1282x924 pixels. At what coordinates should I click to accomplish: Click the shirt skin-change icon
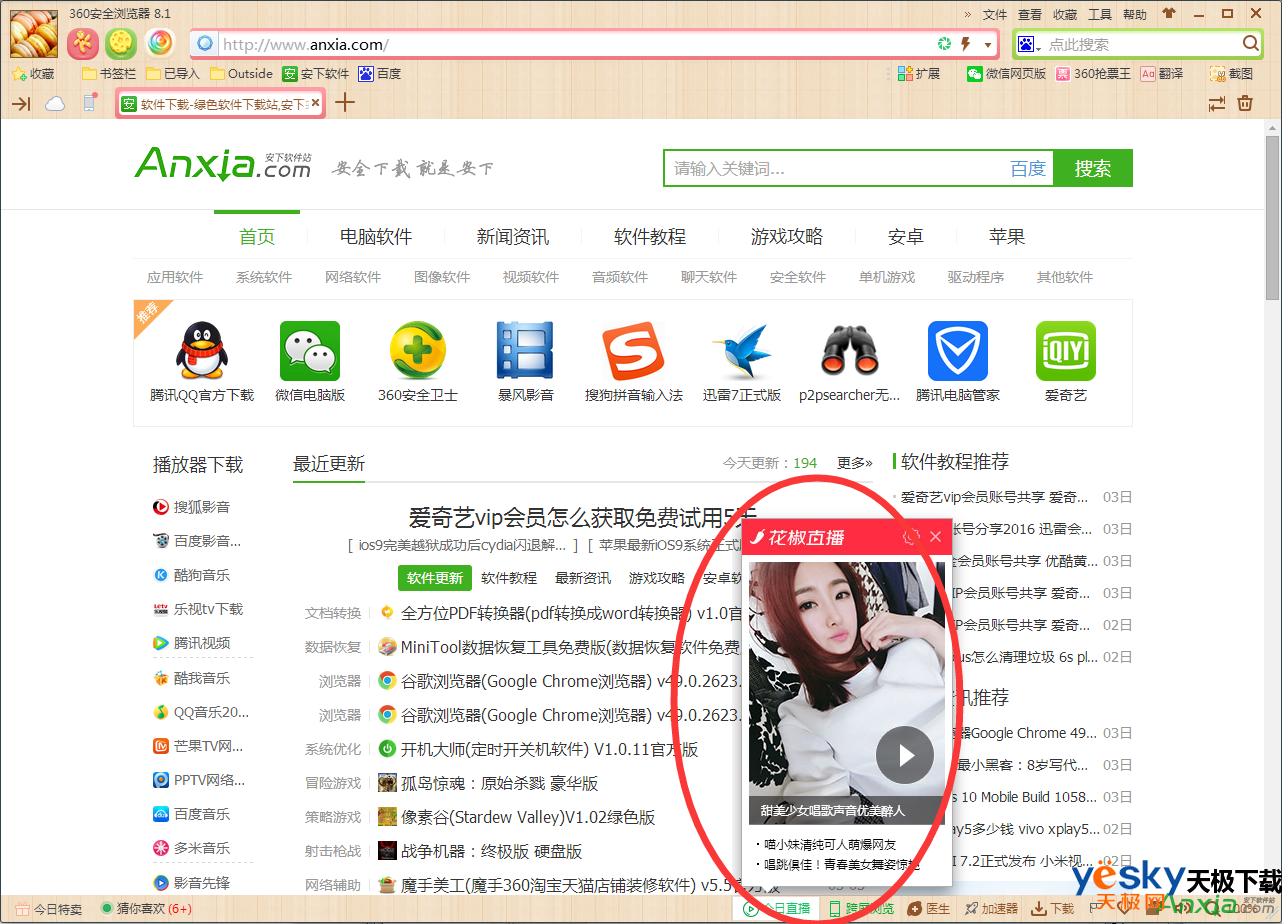[x=1169, y=14]
